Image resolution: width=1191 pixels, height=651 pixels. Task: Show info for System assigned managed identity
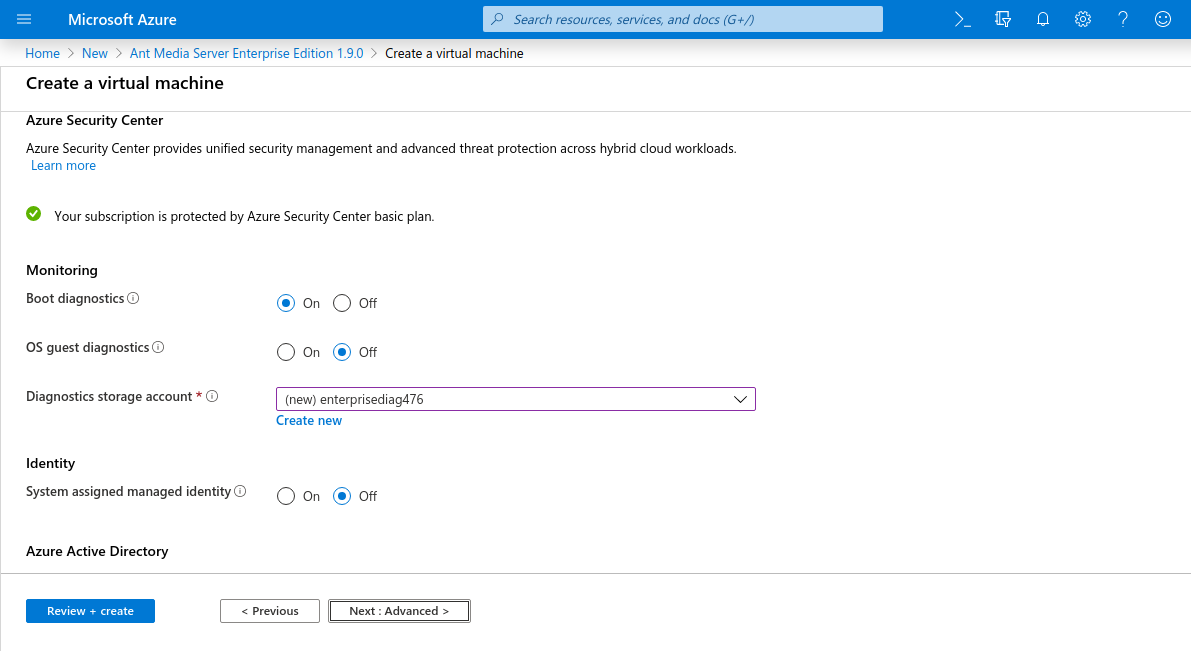click(x=240, y=491)
